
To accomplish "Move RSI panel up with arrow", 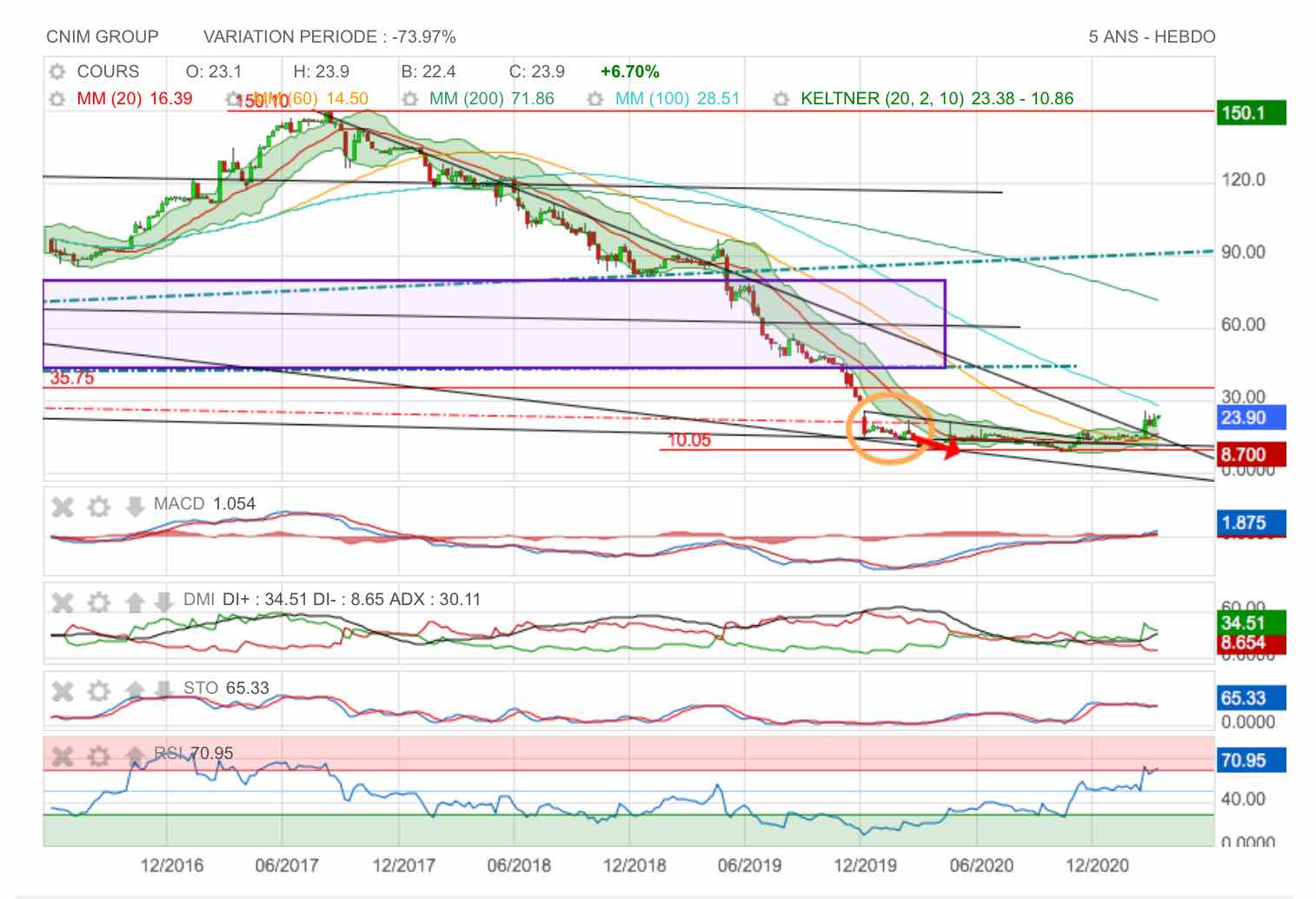I will coord(135,756).
